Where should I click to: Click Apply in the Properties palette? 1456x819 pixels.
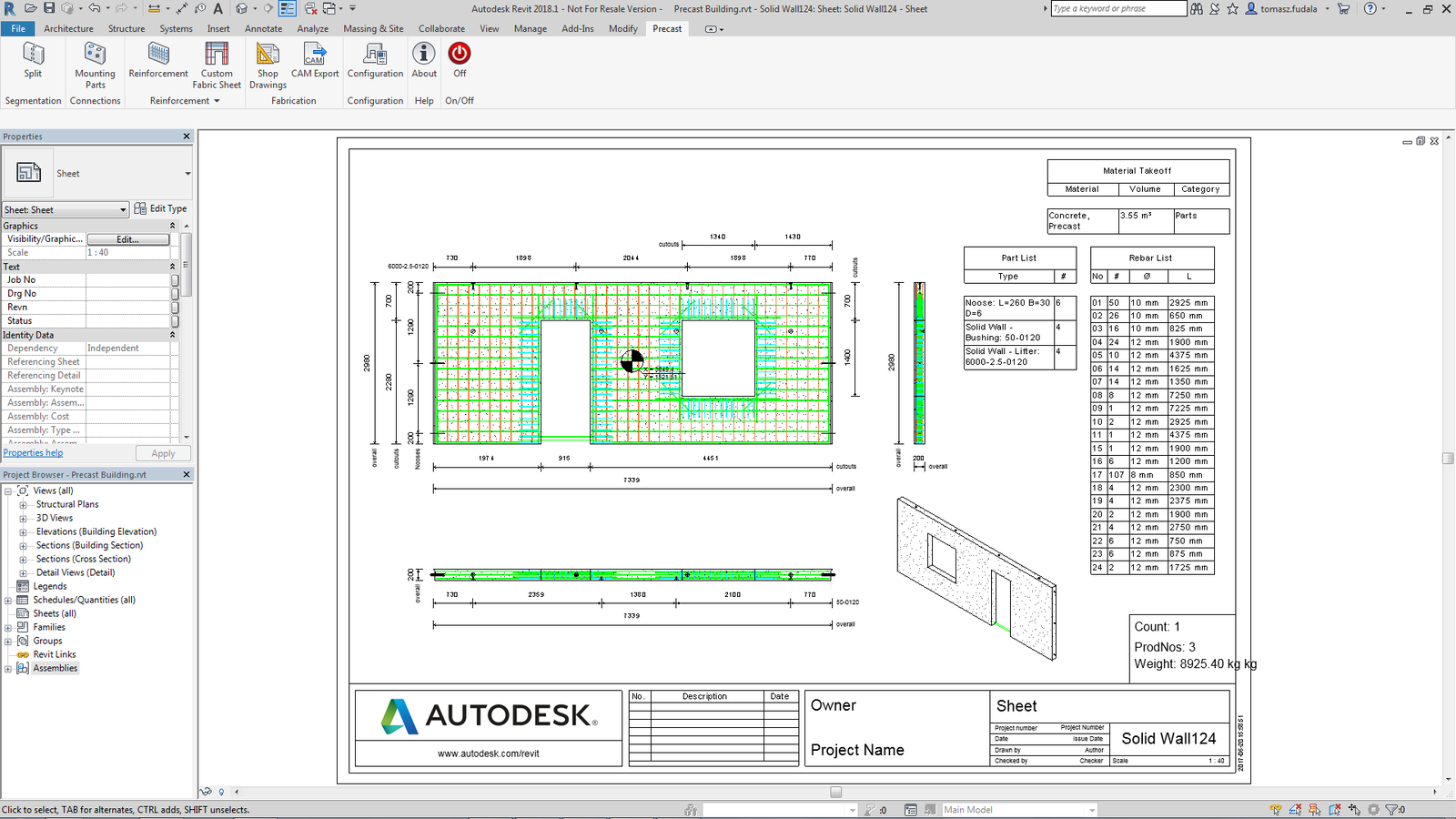pyautogui.click(x=163, y=452)
